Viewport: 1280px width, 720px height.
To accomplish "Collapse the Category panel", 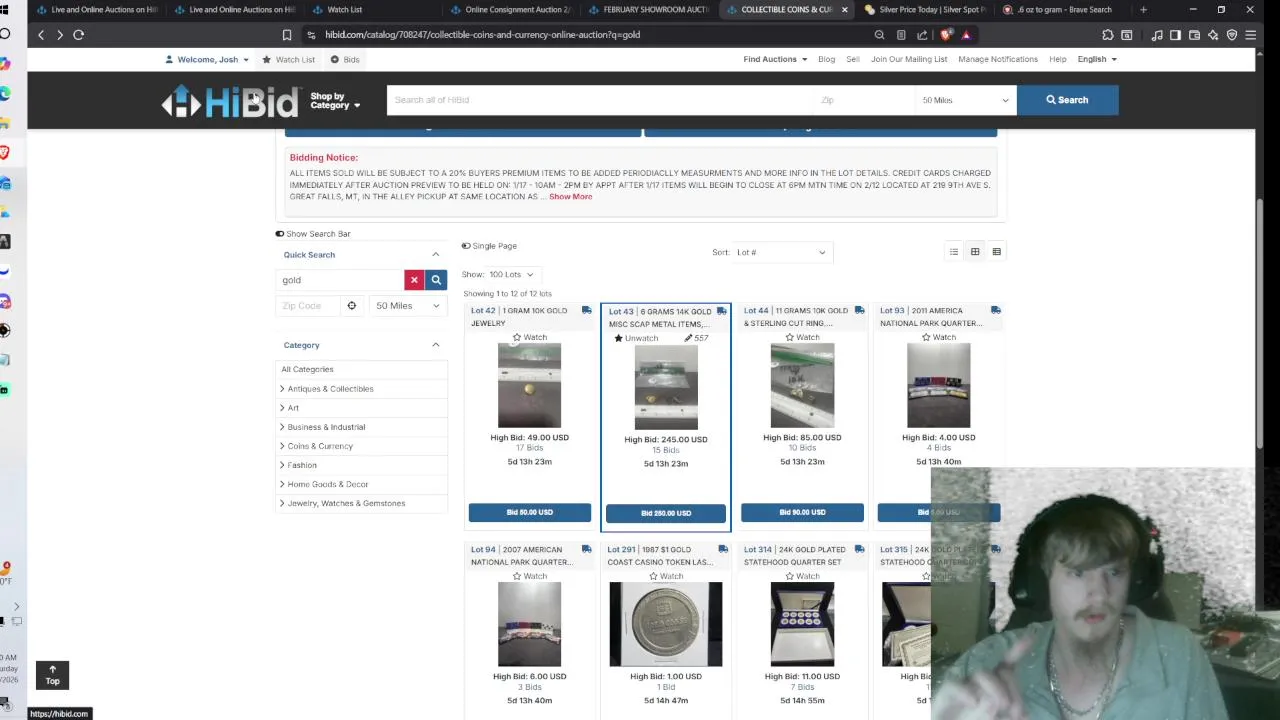I will tap(435, 345).
